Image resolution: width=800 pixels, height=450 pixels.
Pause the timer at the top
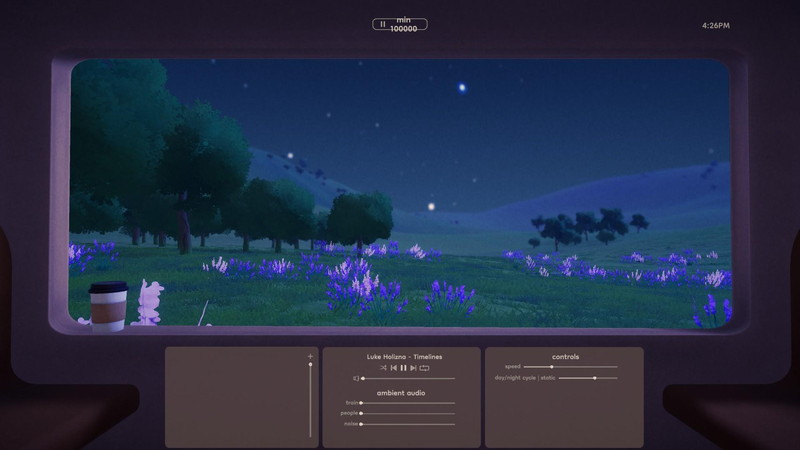(383, 24)
